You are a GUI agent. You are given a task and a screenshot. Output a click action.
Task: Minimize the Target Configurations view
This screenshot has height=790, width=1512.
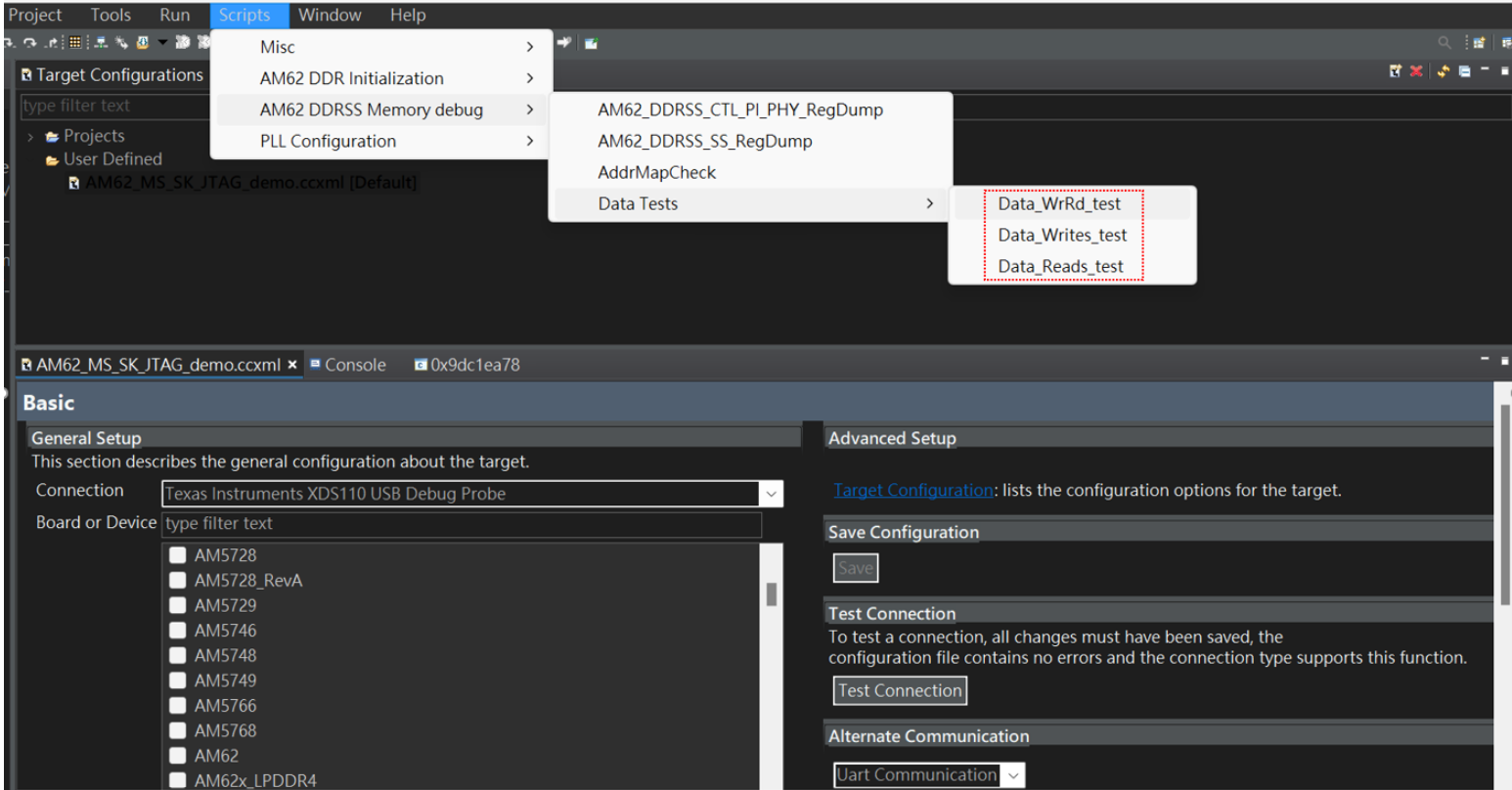pyautogui.click(x=1485, y=69)
